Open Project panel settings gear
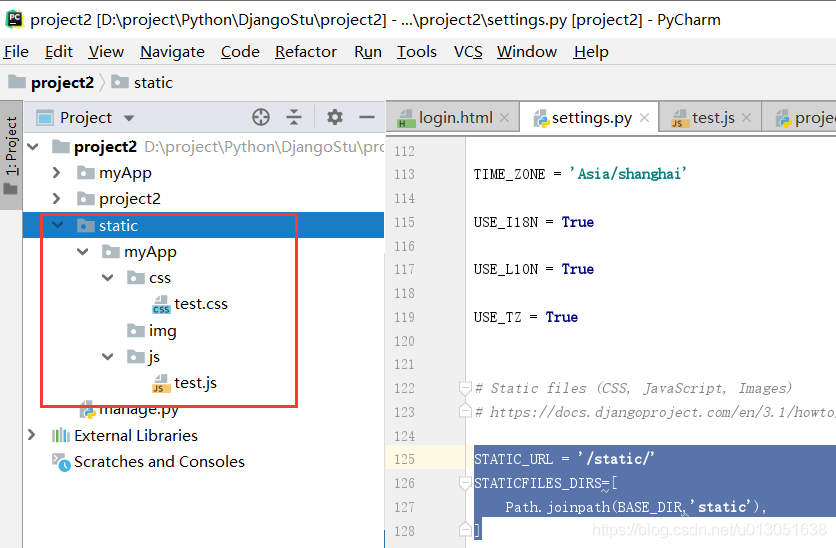This screenshot has height=548, width=836. pos(335,117)
